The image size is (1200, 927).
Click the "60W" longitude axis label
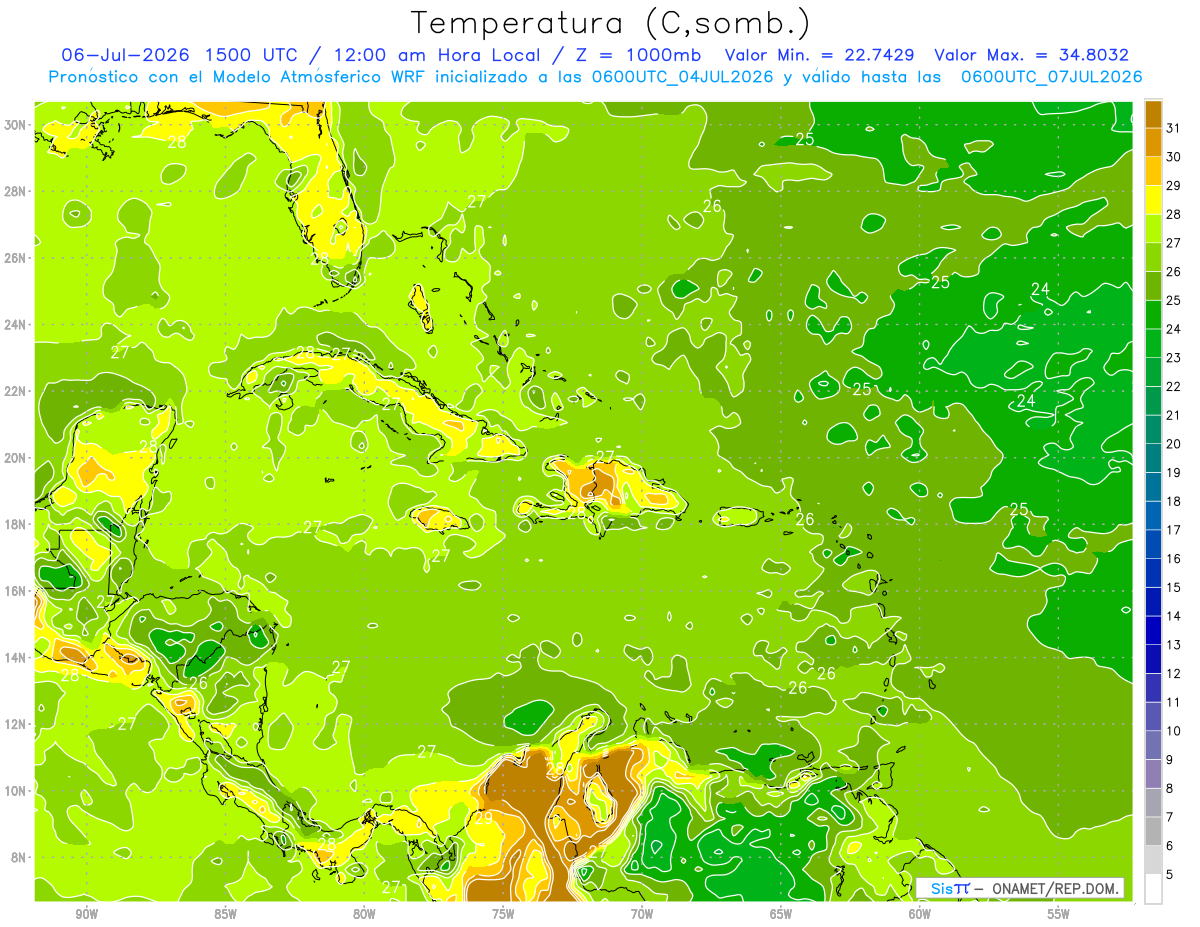(x=920, y=914)
